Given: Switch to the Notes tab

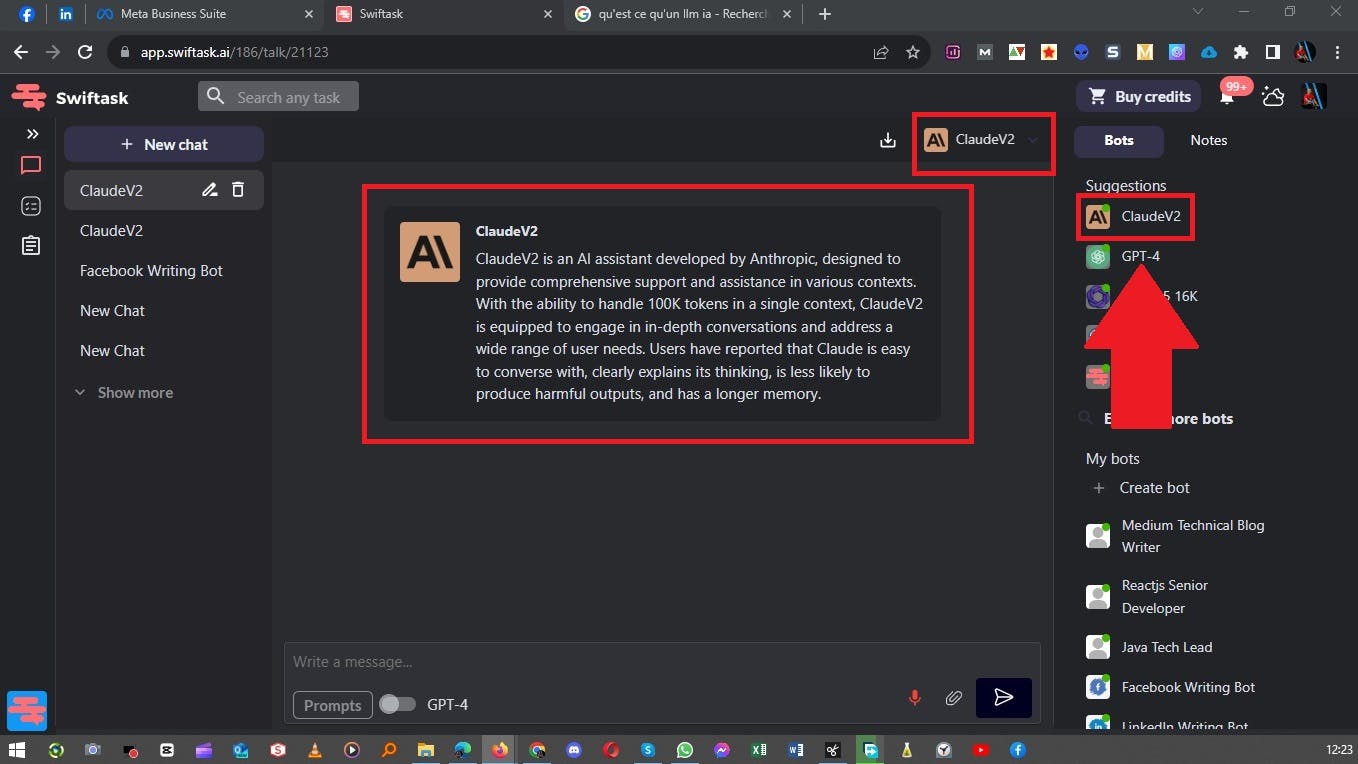Looking at the screenshot, I should [1208, 140].
